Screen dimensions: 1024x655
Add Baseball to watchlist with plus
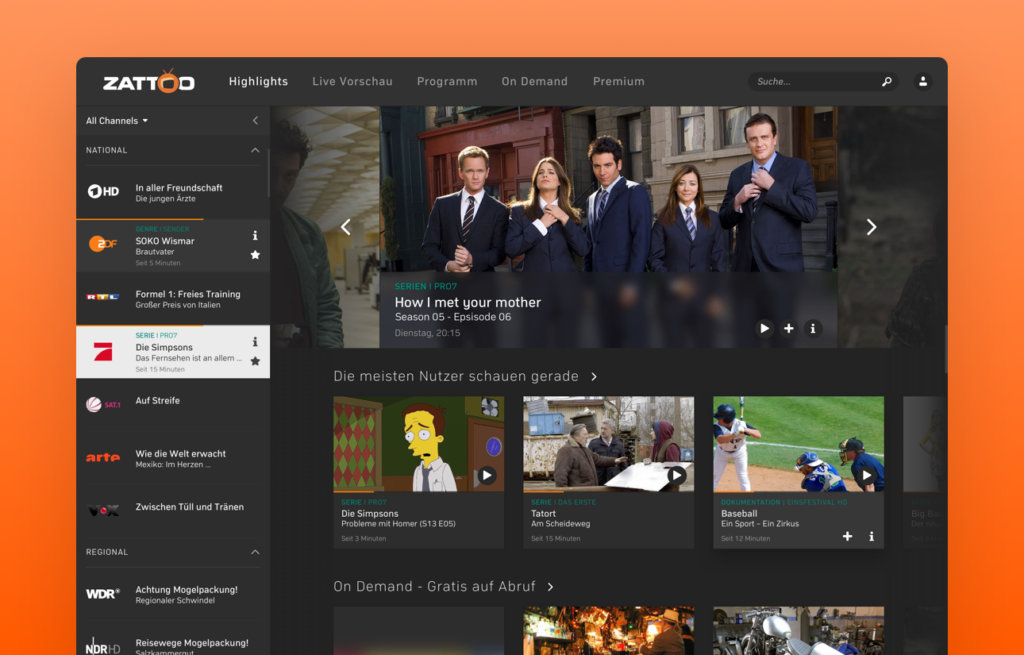(848, 536)
